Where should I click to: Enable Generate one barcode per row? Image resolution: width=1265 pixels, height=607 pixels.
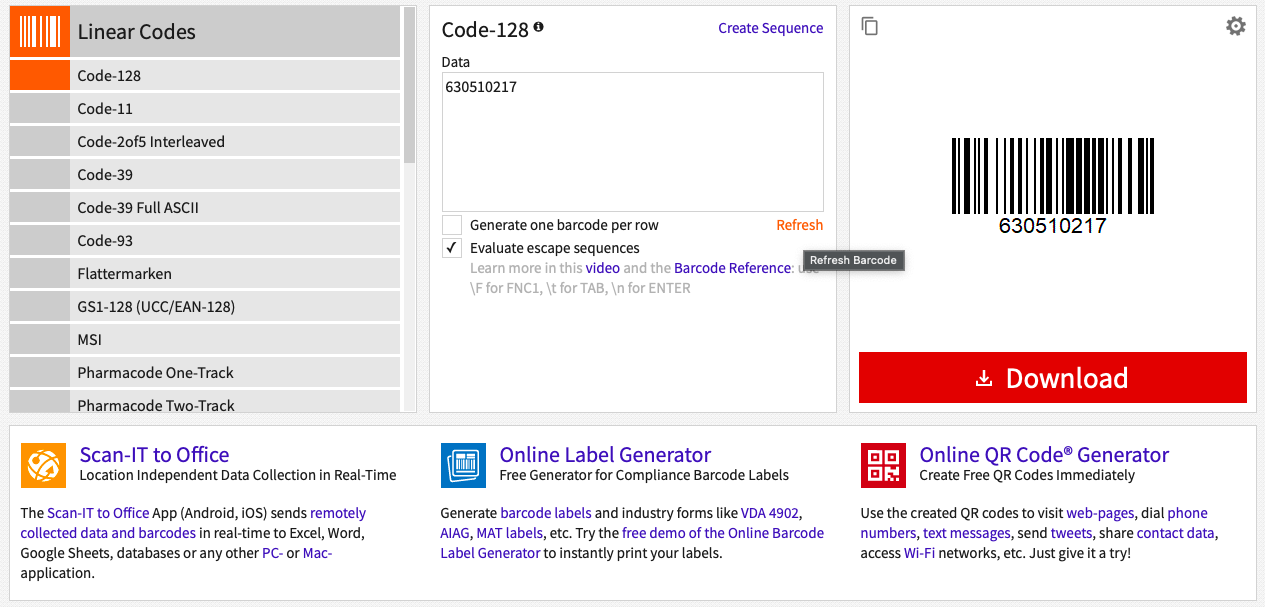tap(452, 225)
